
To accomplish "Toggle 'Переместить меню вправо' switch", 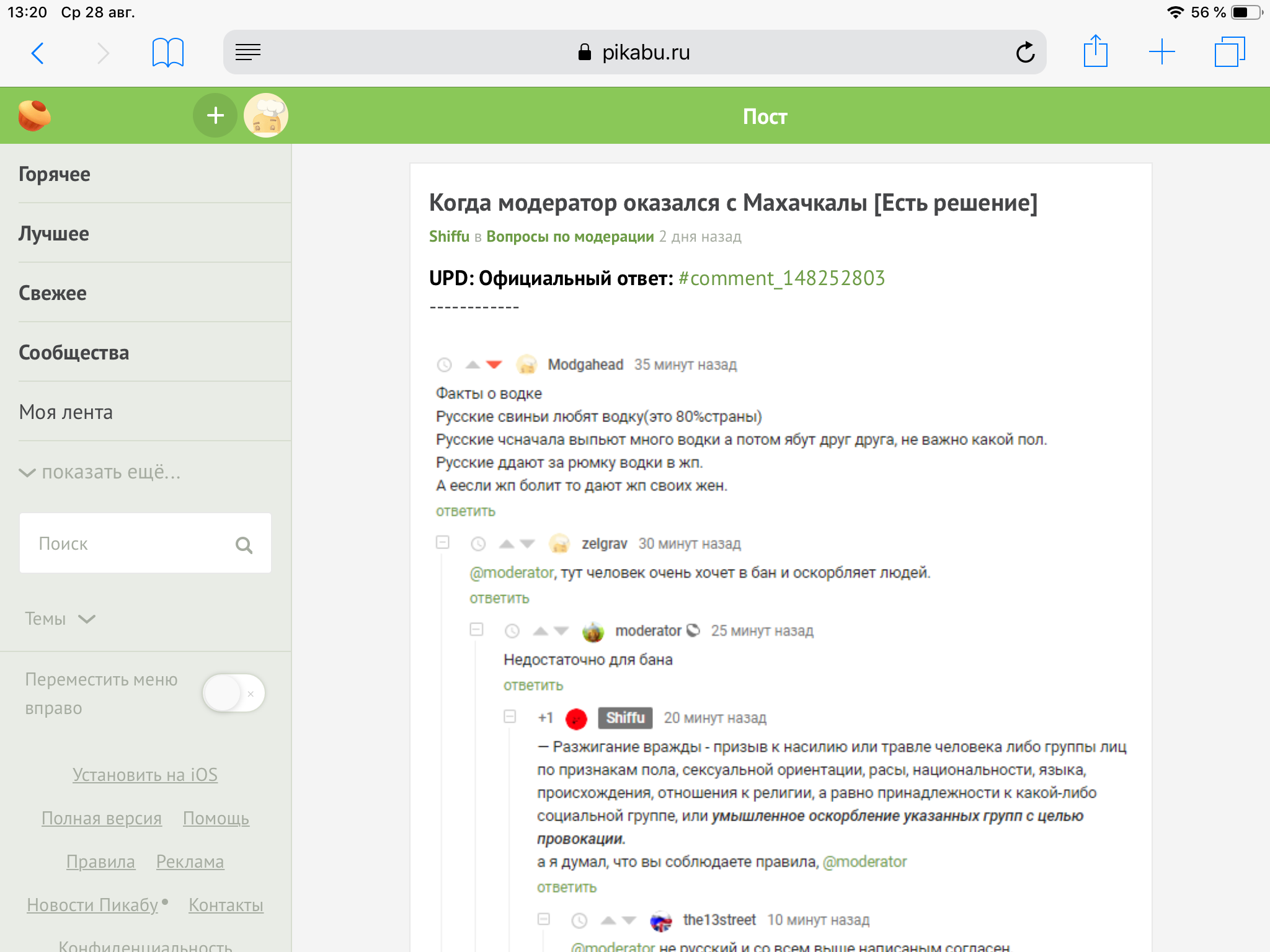I will coord(233,693).
